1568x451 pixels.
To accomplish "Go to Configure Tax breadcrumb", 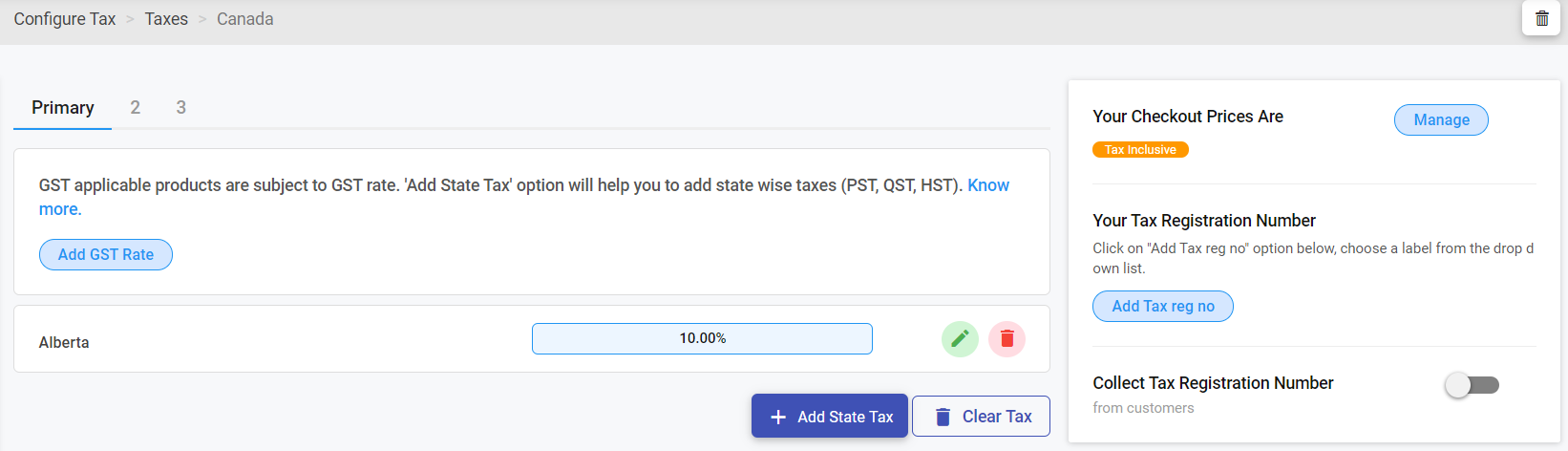I will 65,19.
